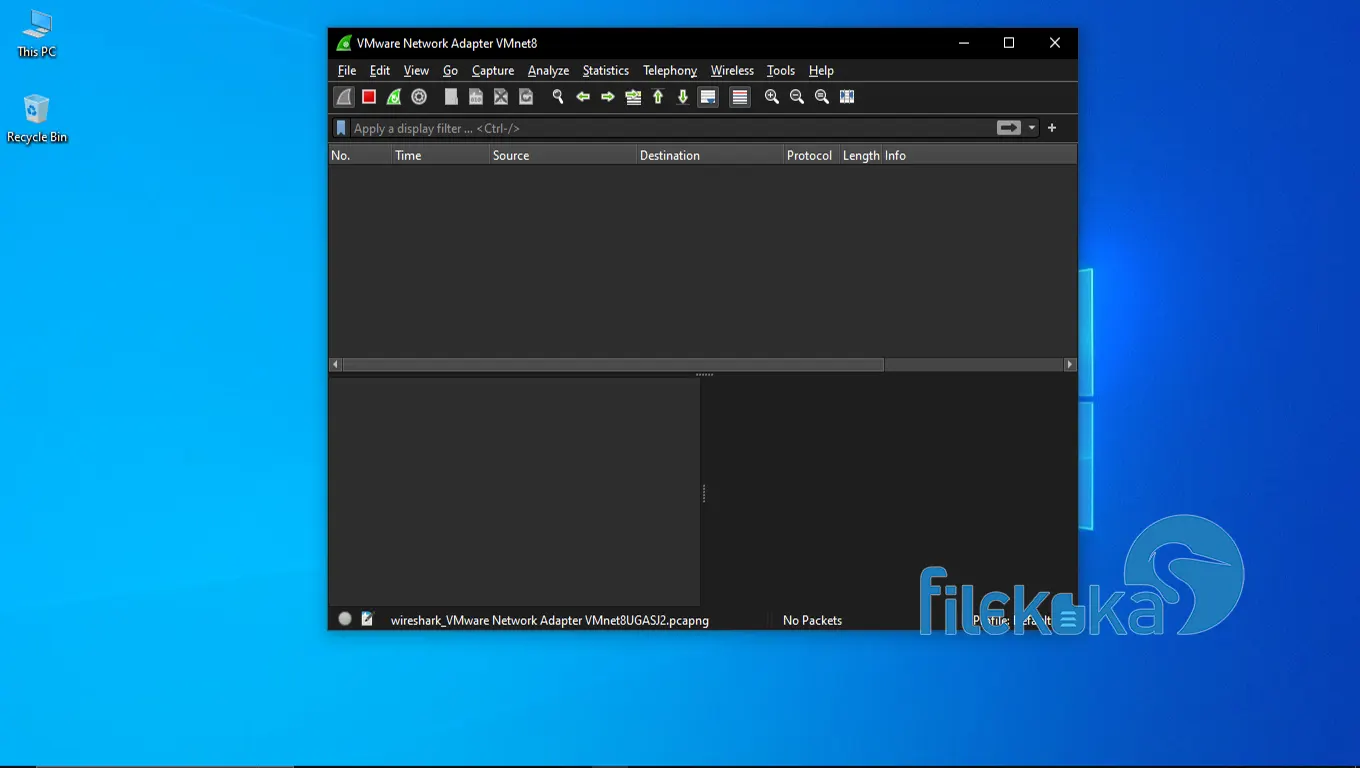The width and height of the screenshot is (1360, 768).
Task: Open capture options gear icon
Action: pos(419,97)
